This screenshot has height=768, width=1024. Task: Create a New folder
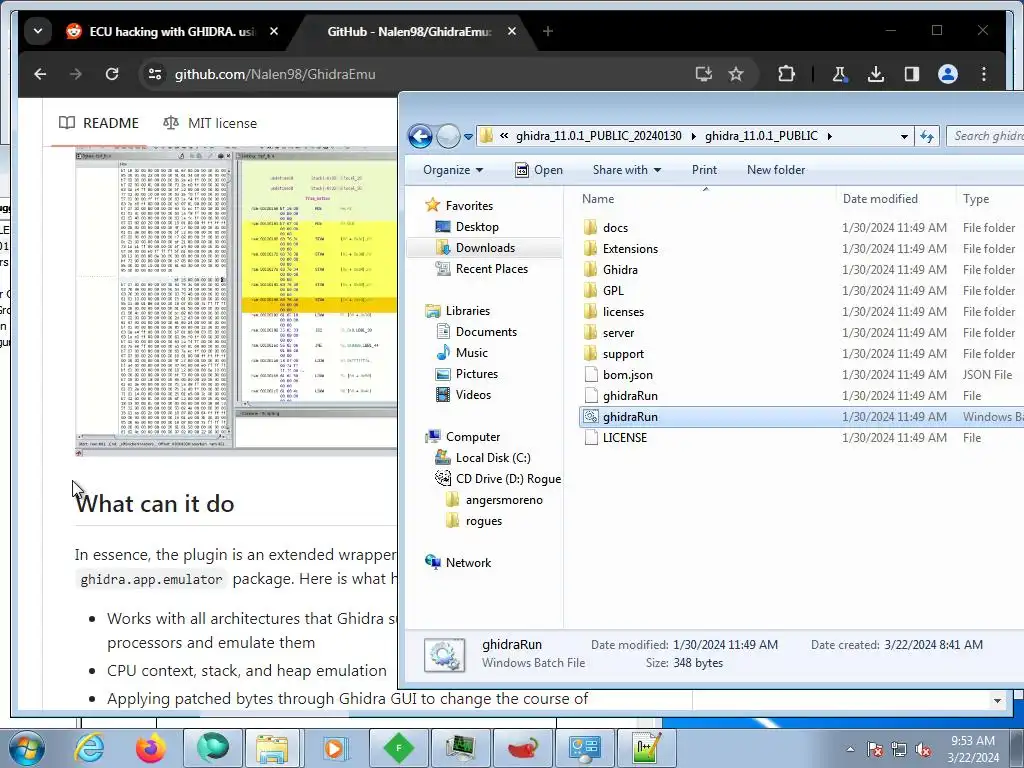776,170
